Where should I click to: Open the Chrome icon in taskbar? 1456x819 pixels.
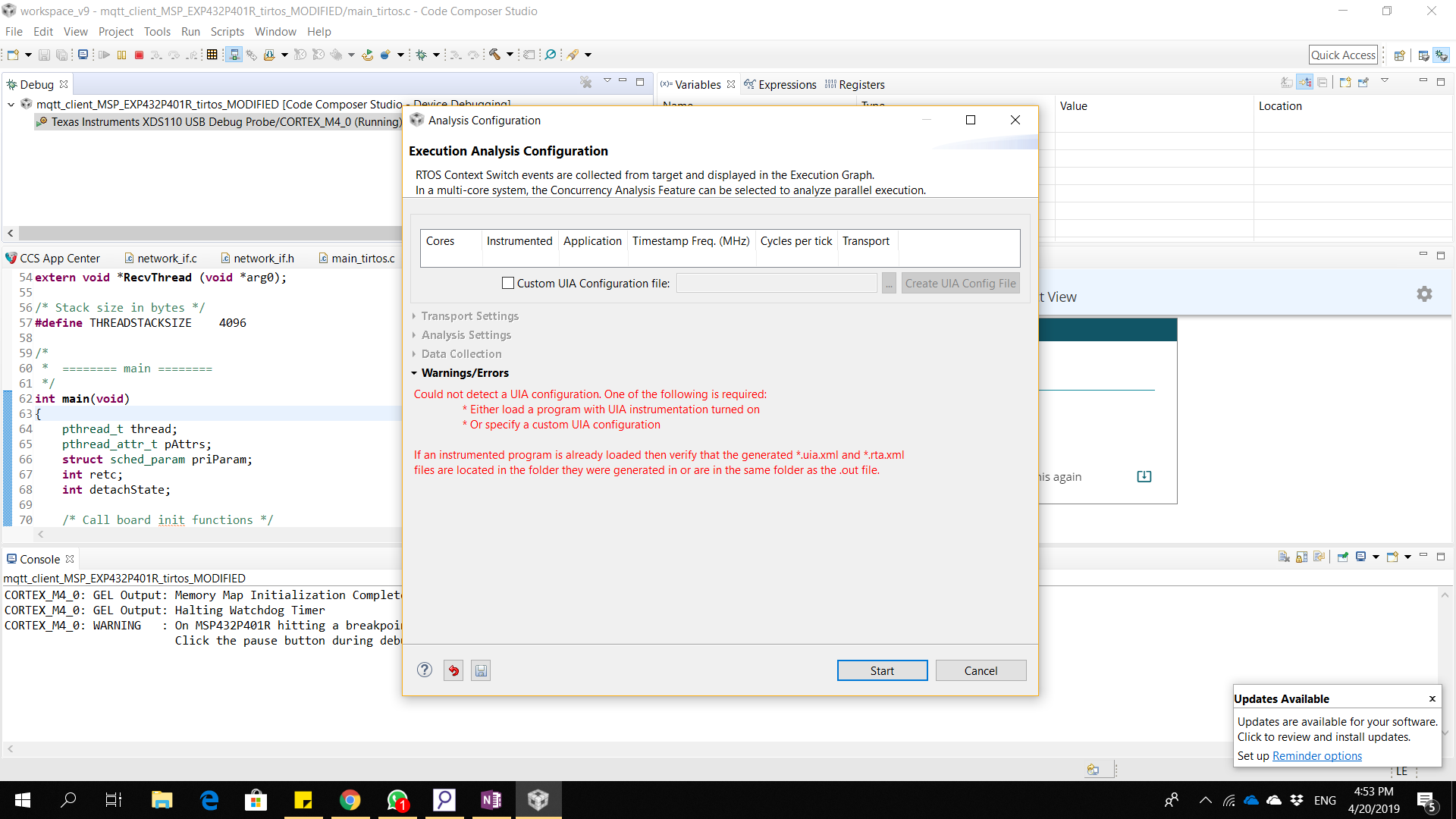(x=350, y=800)
